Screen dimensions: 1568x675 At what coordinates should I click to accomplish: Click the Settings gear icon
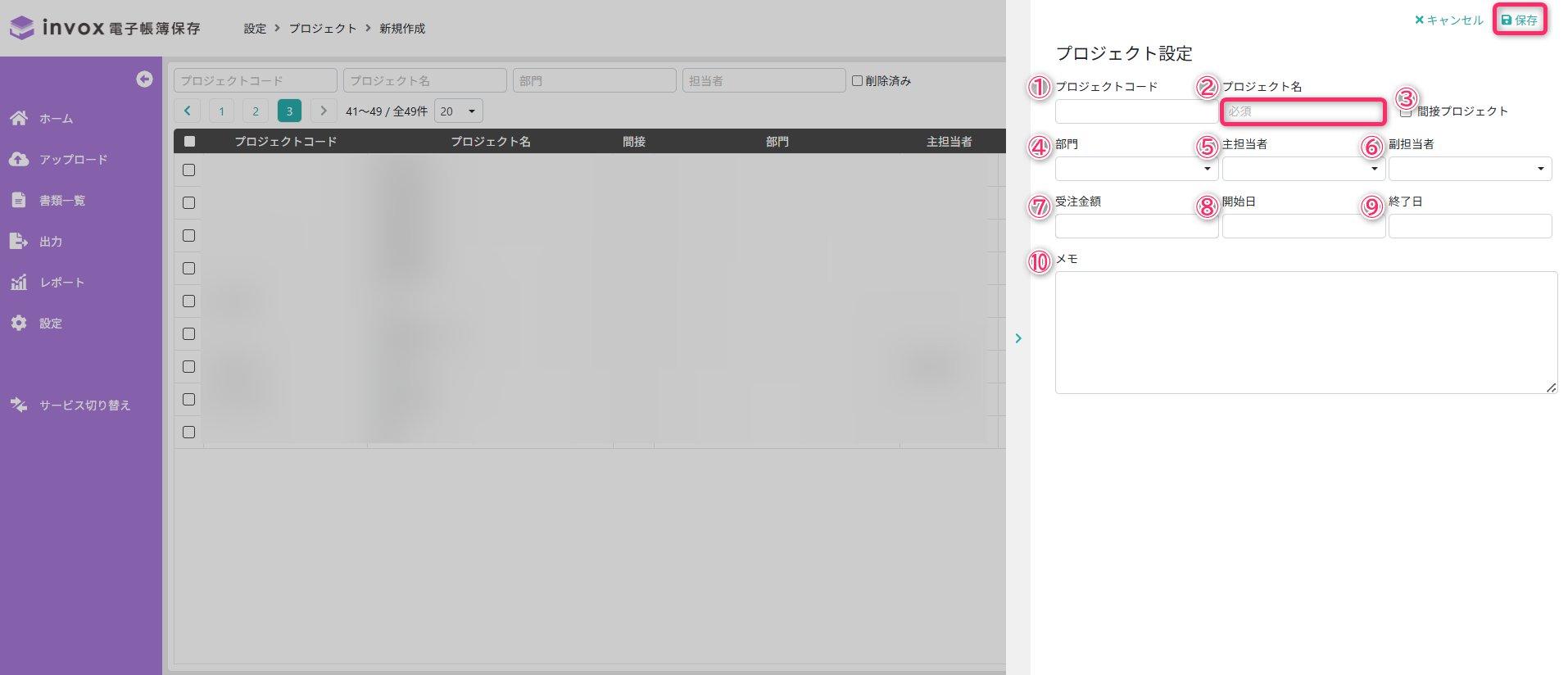pyautogui.click(x=19, y=323)
